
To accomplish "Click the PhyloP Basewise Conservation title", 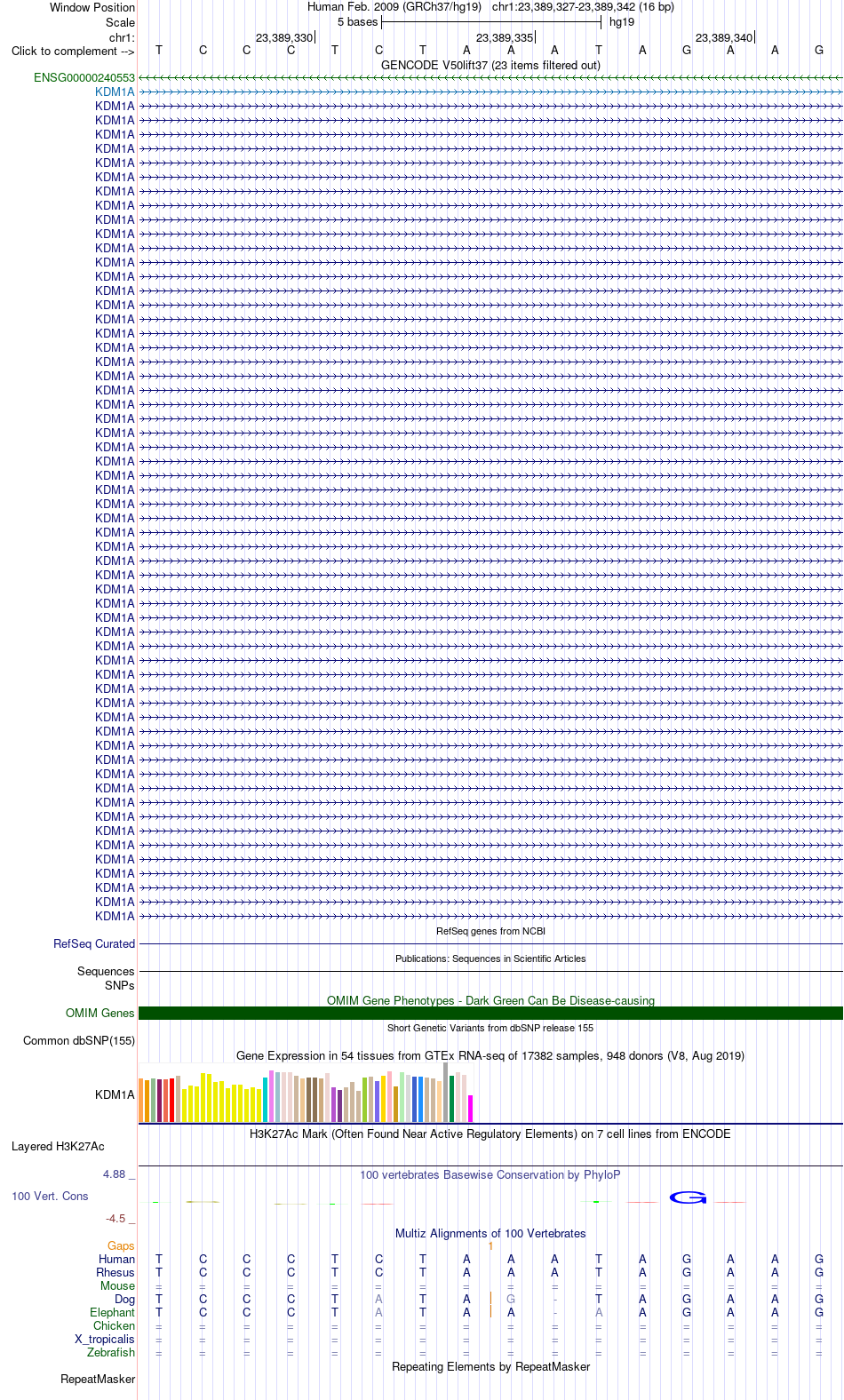I will (x=490, y=1174).
